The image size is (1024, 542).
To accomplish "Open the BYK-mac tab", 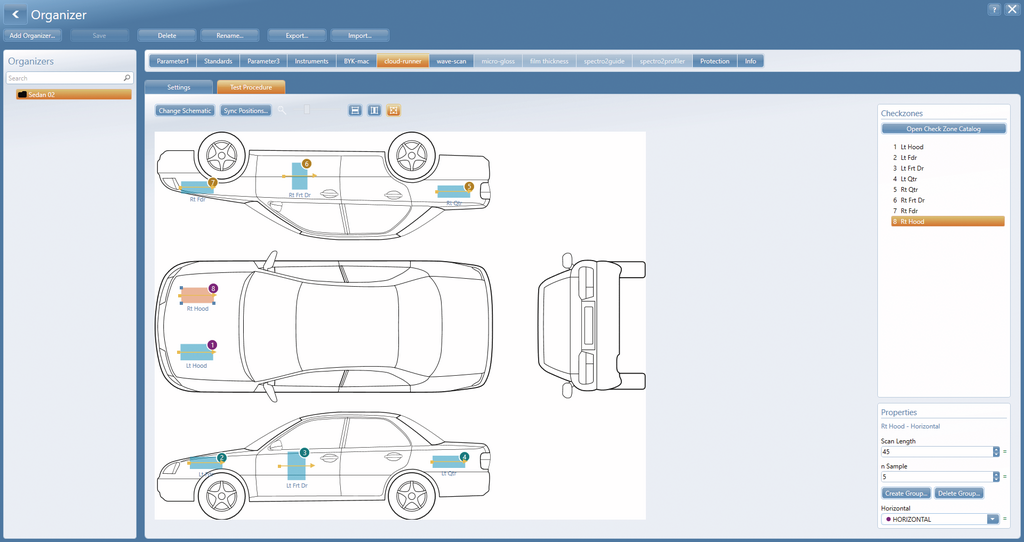I will pyautogui.click(x=357, y=61).
